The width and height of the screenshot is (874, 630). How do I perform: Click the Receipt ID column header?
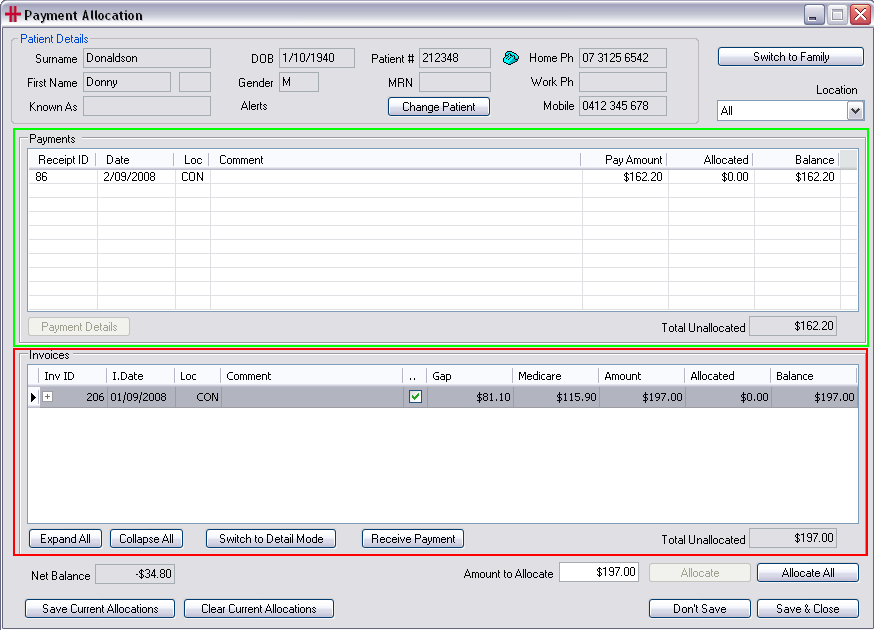(62, 160)
